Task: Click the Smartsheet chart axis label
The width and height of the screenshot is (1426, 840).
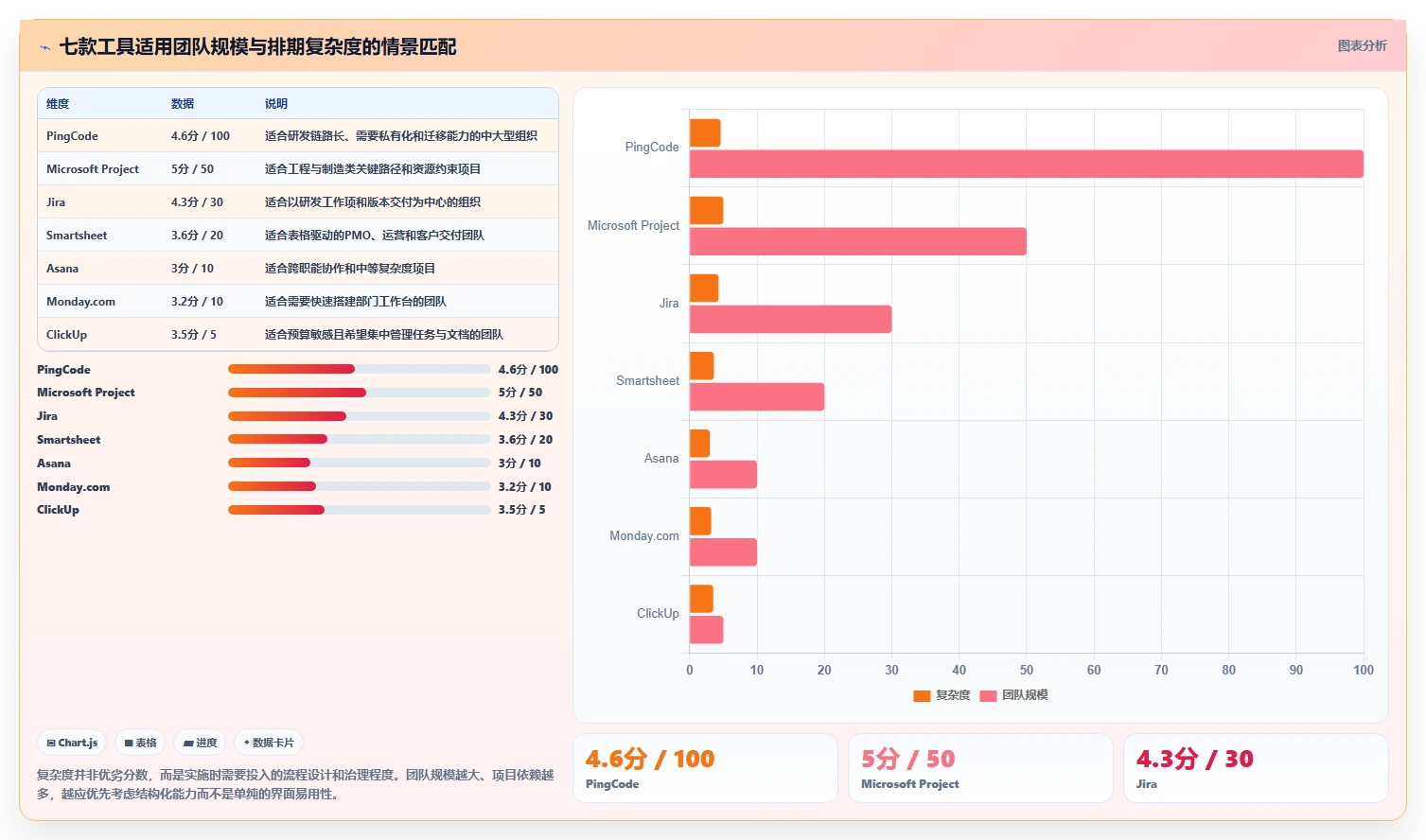Action: (x=647, y=381)
